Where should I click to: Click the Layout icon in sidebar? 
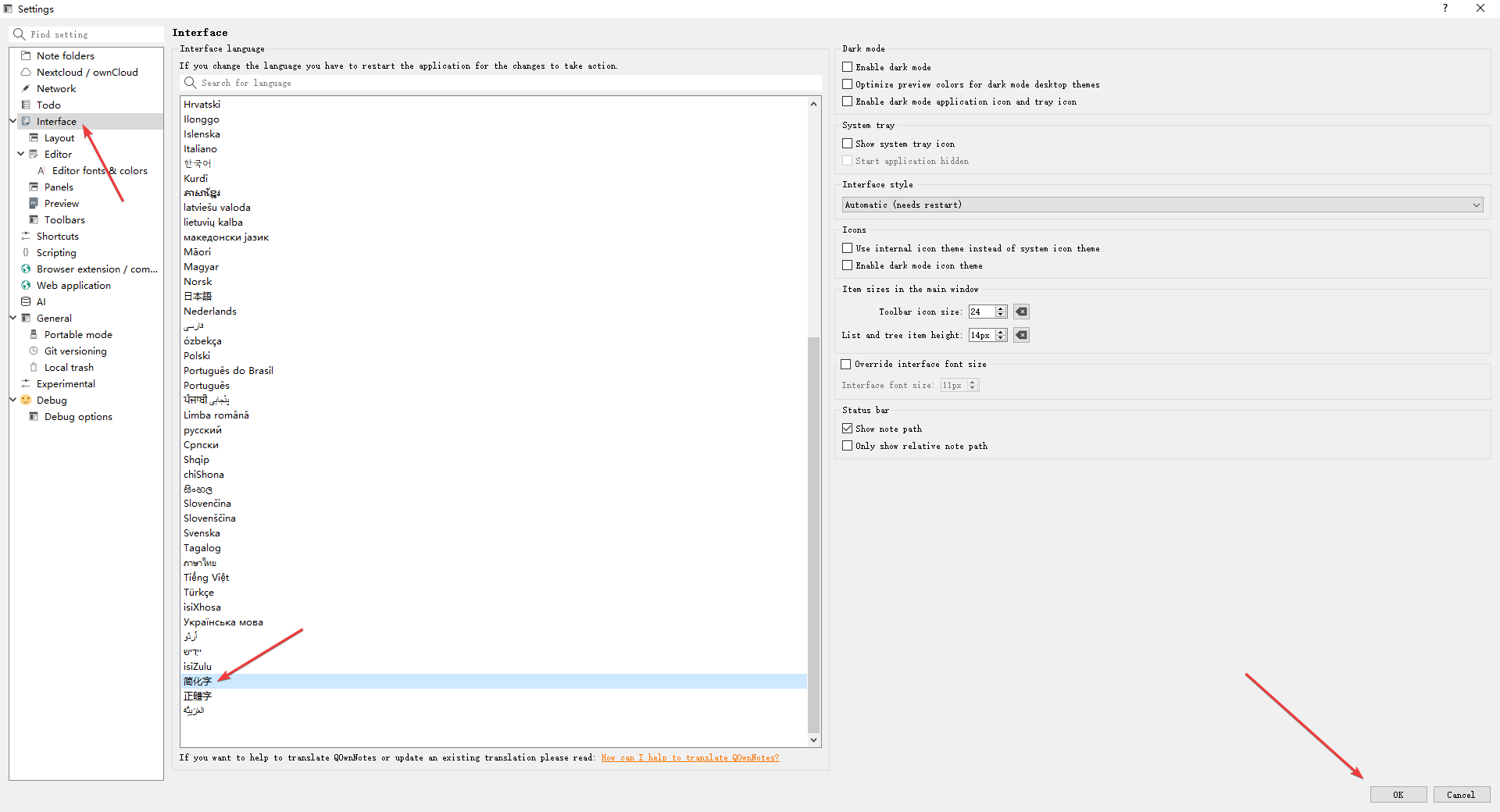pyautogui.click(x=34, y=137)
